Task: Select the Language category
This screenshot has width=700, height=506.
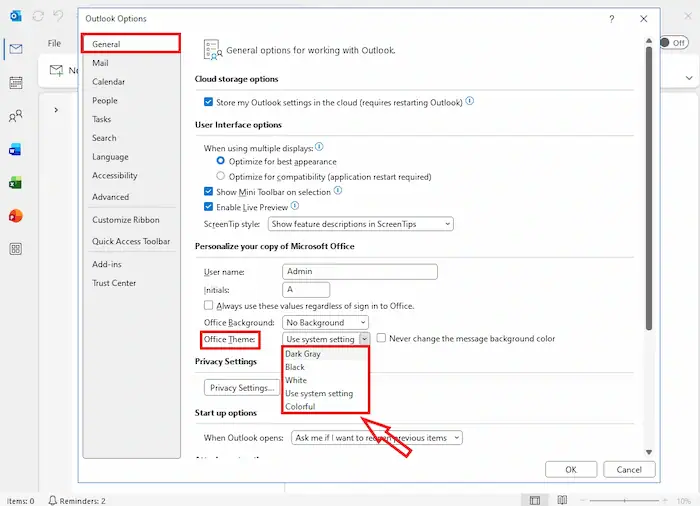Action: [x=131, y=157]
